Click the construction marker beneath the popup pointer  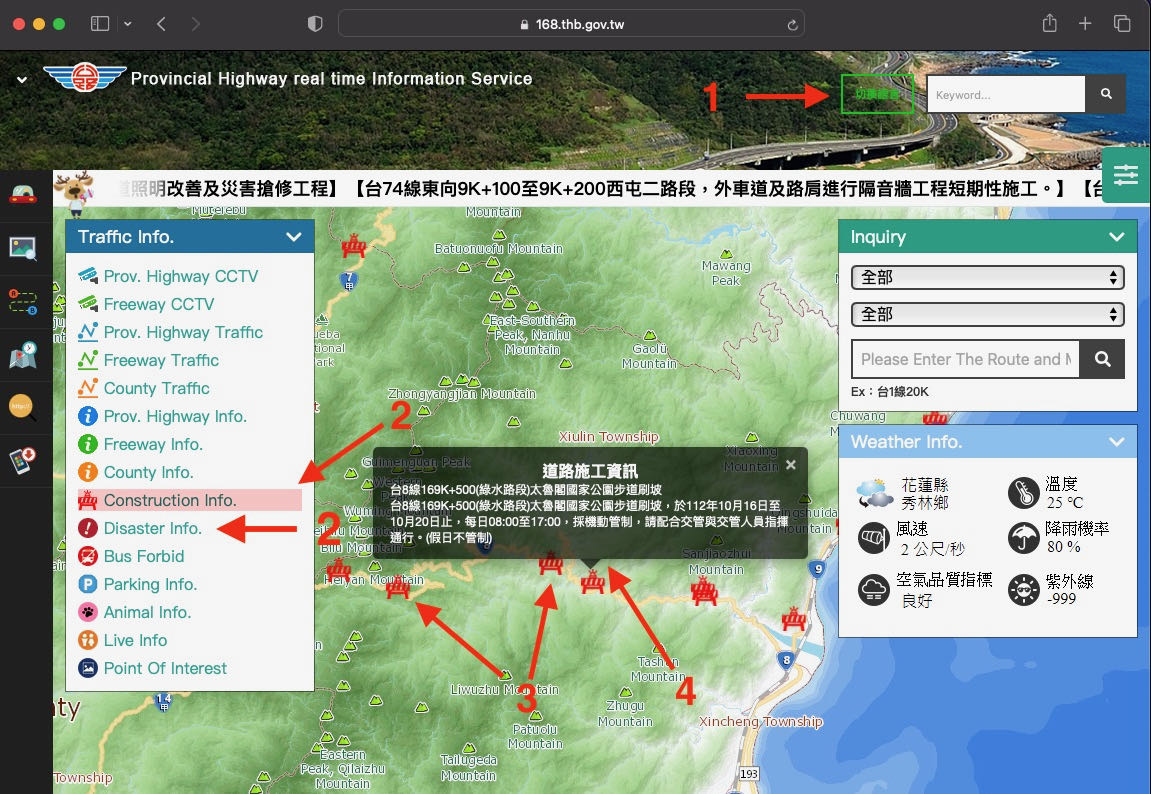pos(592,582)
